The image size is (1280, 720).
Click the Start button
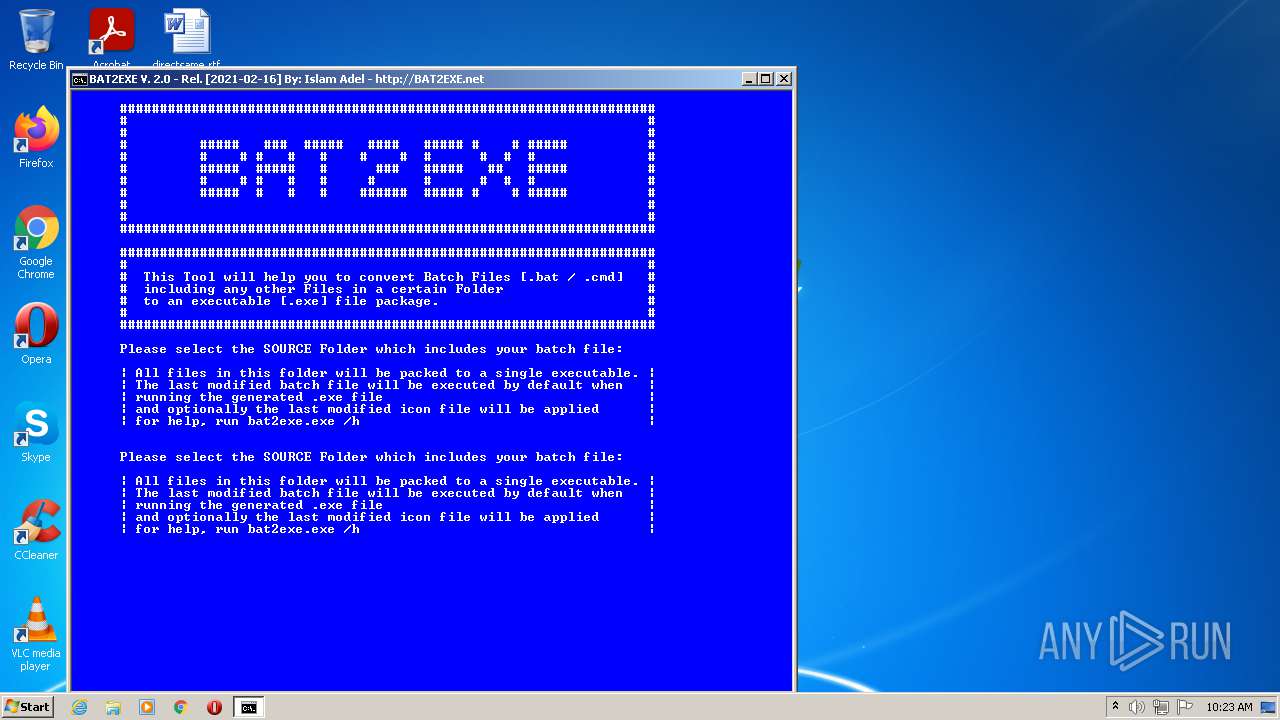point(27,707)
